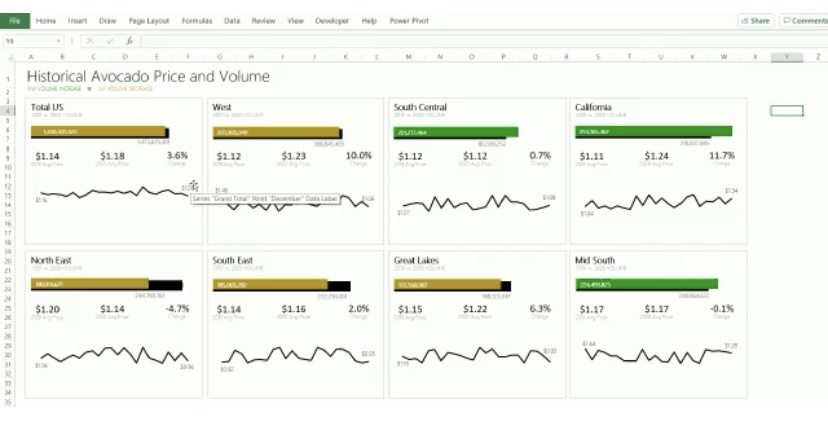Go to the Review tab
The width and height of the screenshot is (828, 422).
tap(264, 21)
